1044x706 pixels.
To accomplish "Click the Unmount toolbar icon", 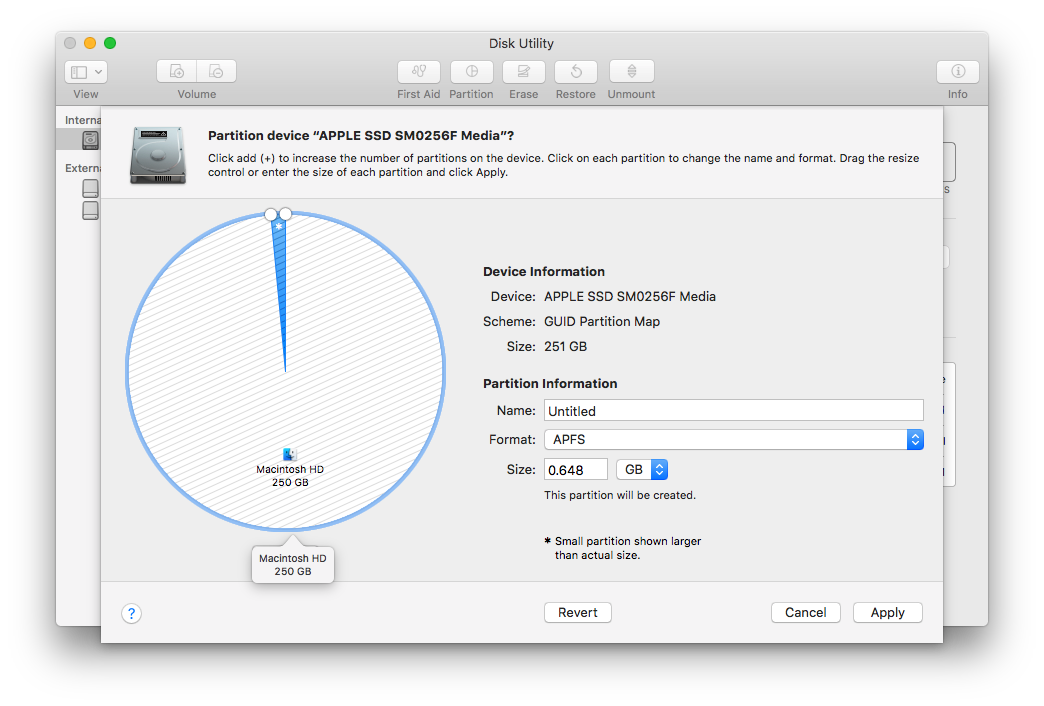I will point(631,71).
